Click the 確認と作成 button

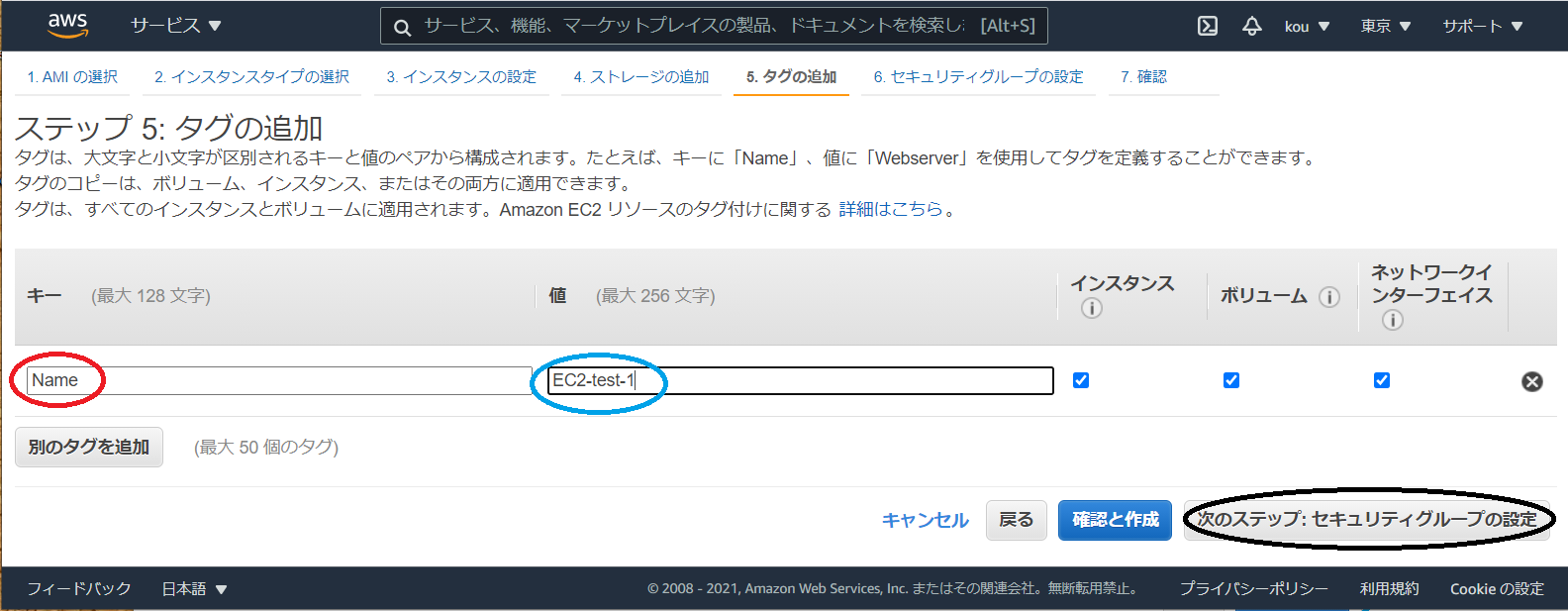[x=1115, y=520]
